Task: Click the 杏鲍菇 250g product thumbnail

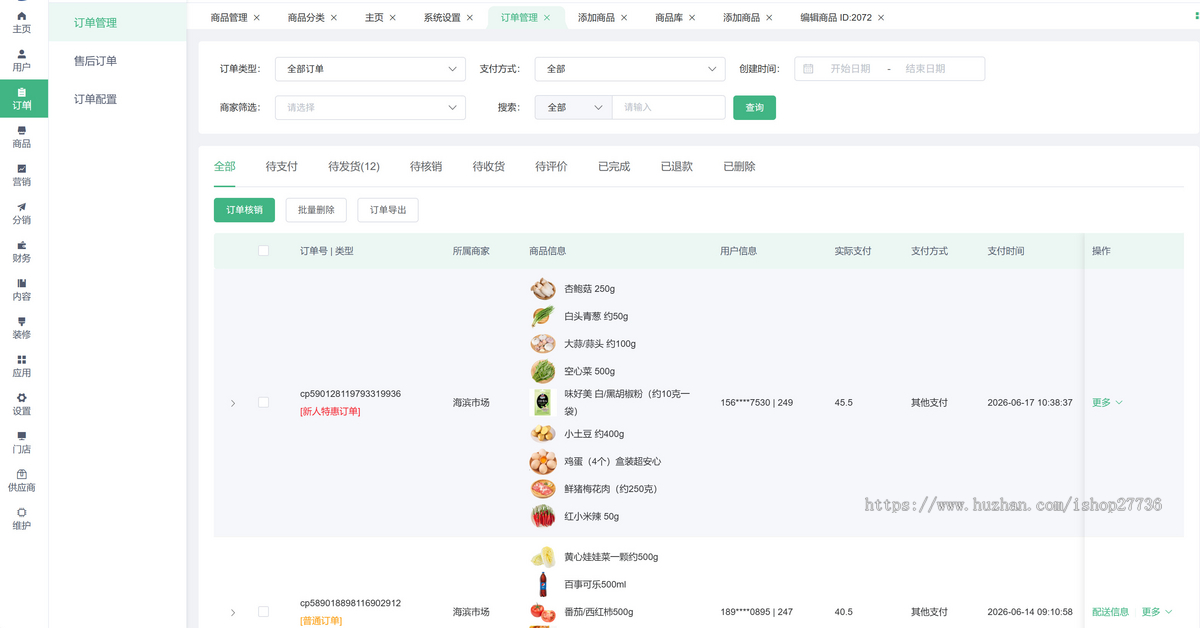Action: tap(543, 289)
